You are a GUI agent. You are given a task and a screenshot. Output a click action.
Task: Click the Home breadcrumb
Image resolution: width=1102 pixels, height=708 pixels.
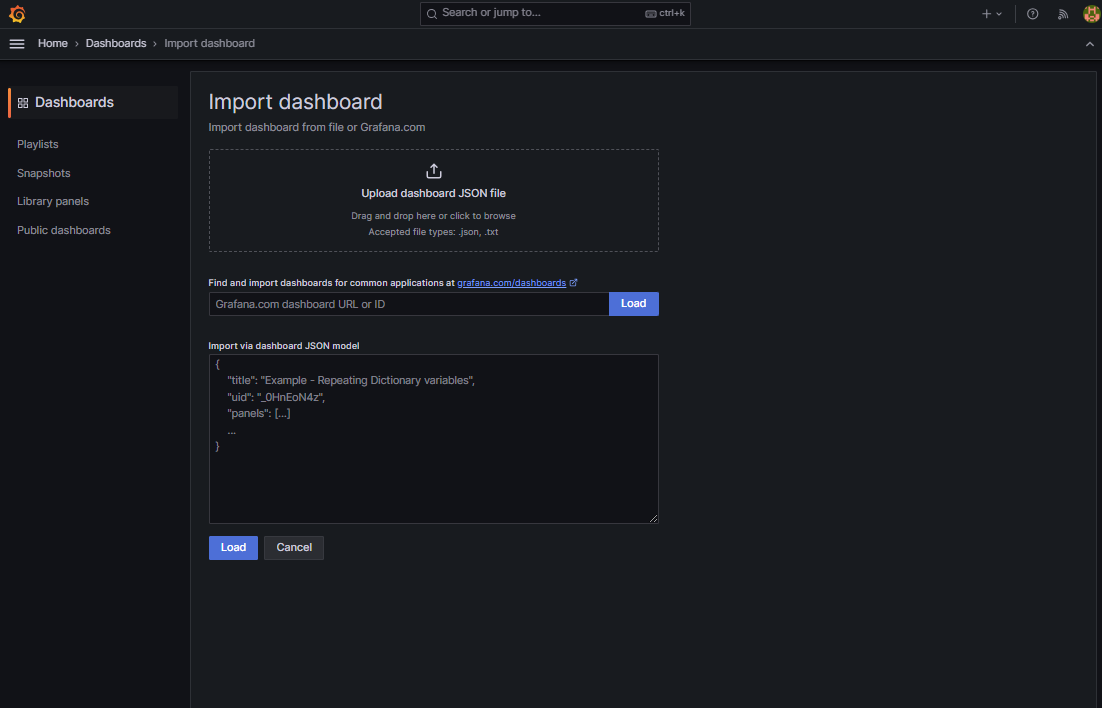point(52,43)
